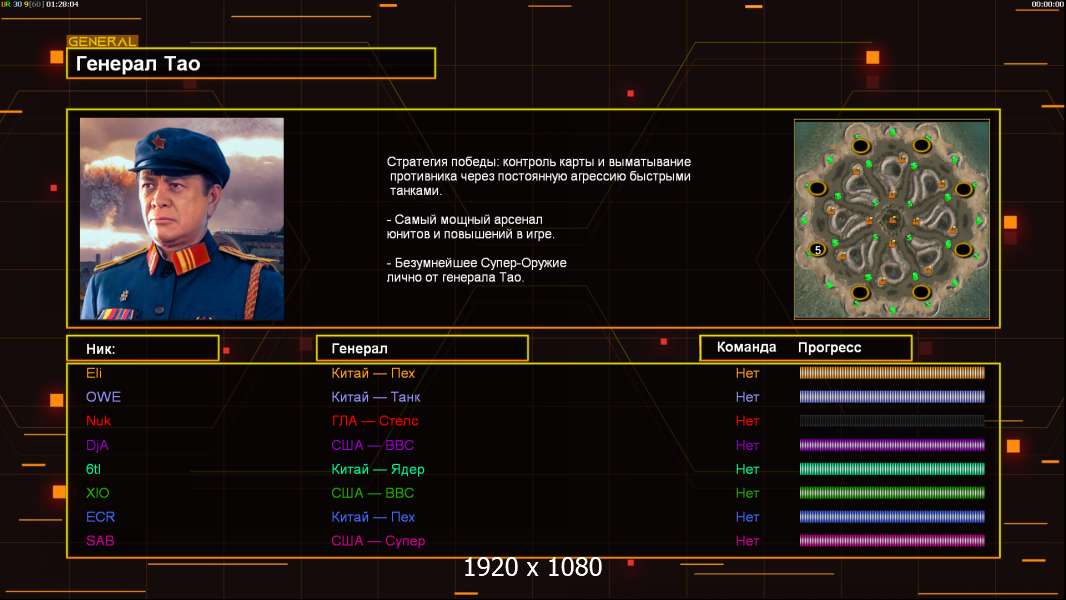Click Nuk's dark empty progress bar
This screenshot has height=600, width=1066.
pyautogui.click(x=892, y=421)
